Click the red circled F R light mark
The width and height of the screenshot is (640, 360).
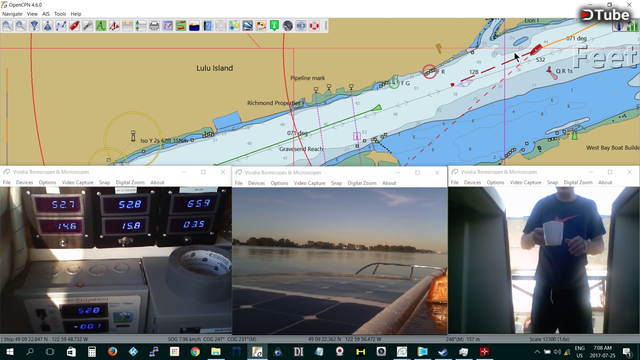coord(429,72)
